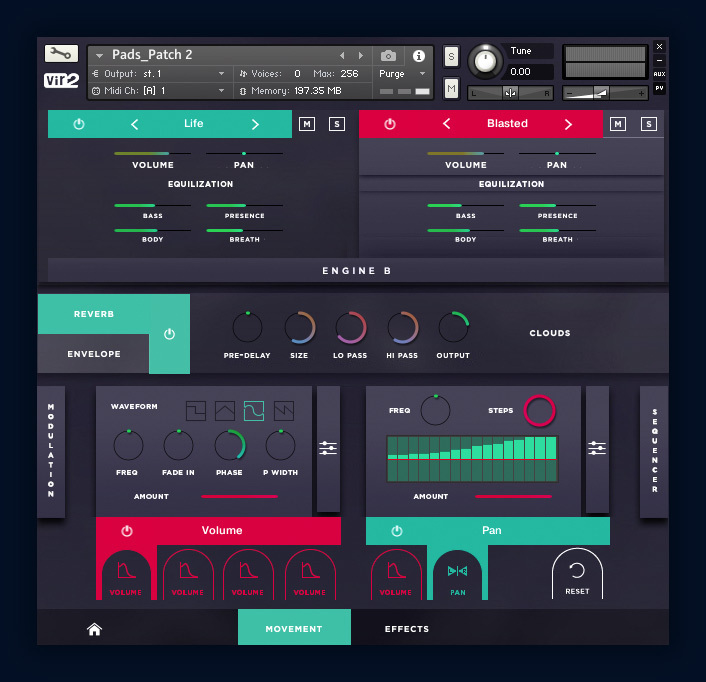Adjust the modulation Amount slider

(x=240, y=496)
